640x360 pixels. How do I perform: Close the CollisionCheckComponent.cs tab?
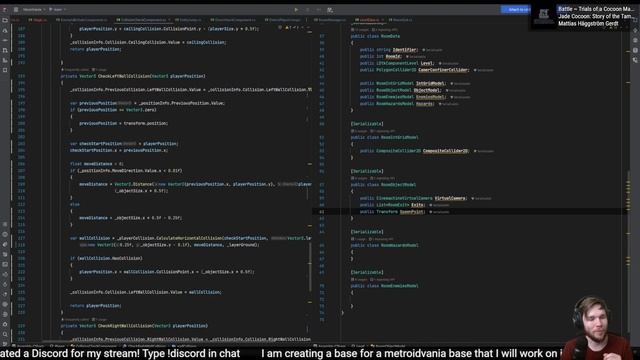pos(169,20)
